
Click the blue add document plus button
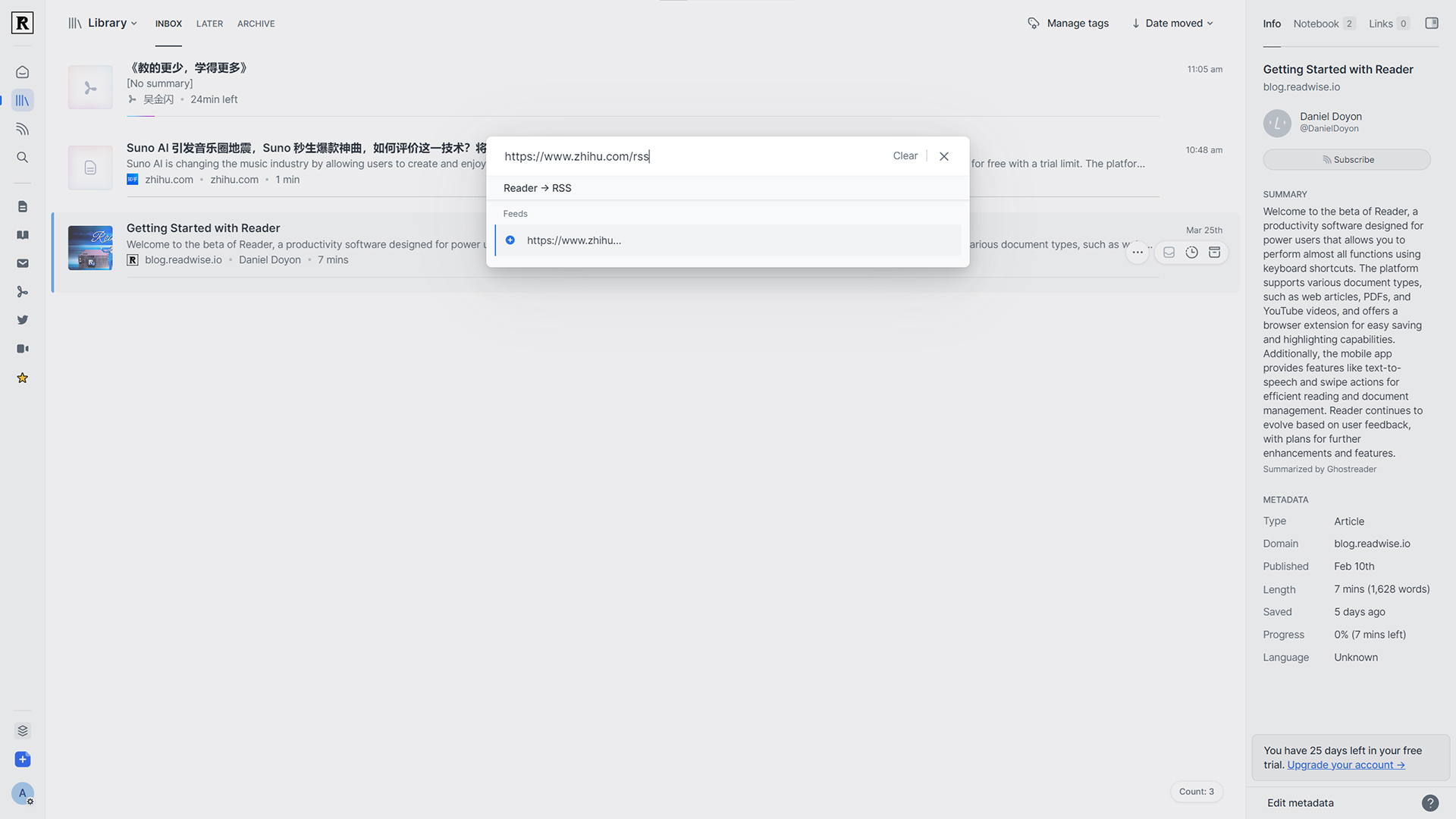click(23, 759)
